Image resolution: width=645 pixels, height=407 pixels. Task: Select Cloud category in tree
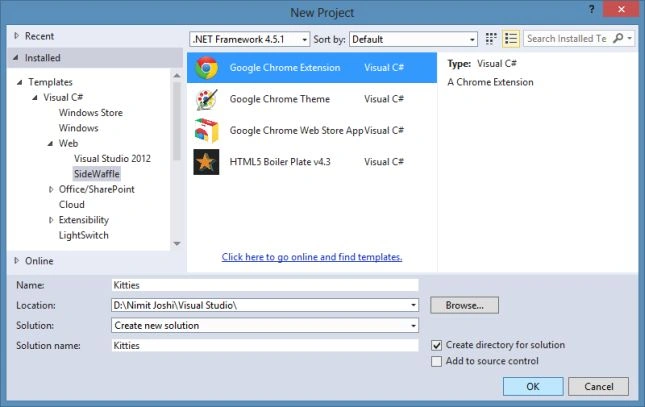(72, 205)
